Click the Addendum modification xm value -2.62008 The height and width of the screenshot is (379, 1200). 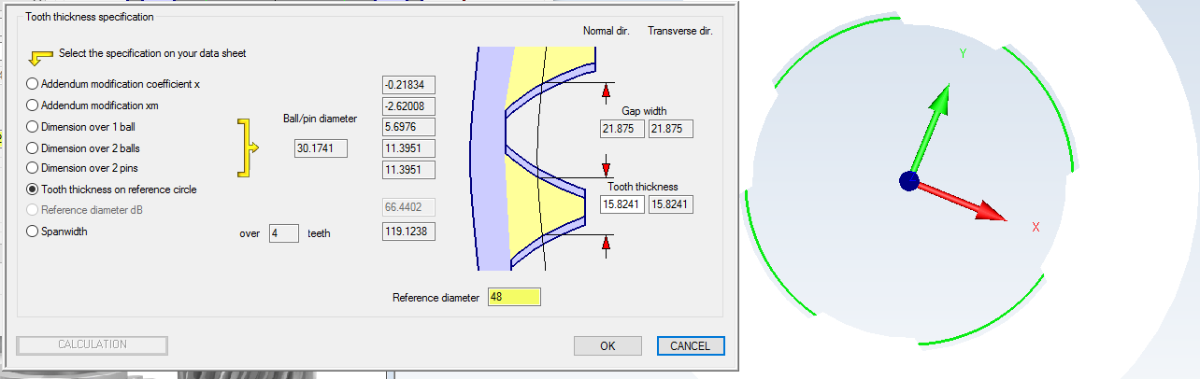tap(410, 106)
